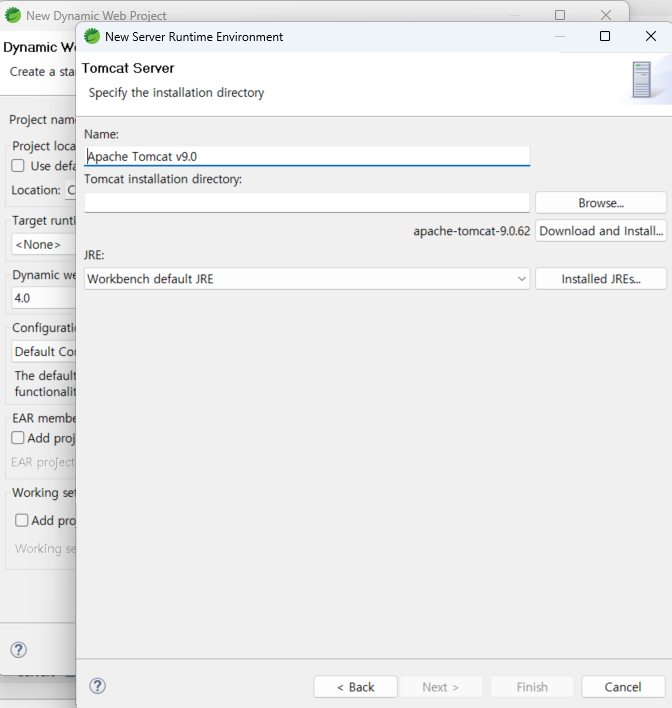
Task: Check Add project to working sets box
Action: point(21,520)
